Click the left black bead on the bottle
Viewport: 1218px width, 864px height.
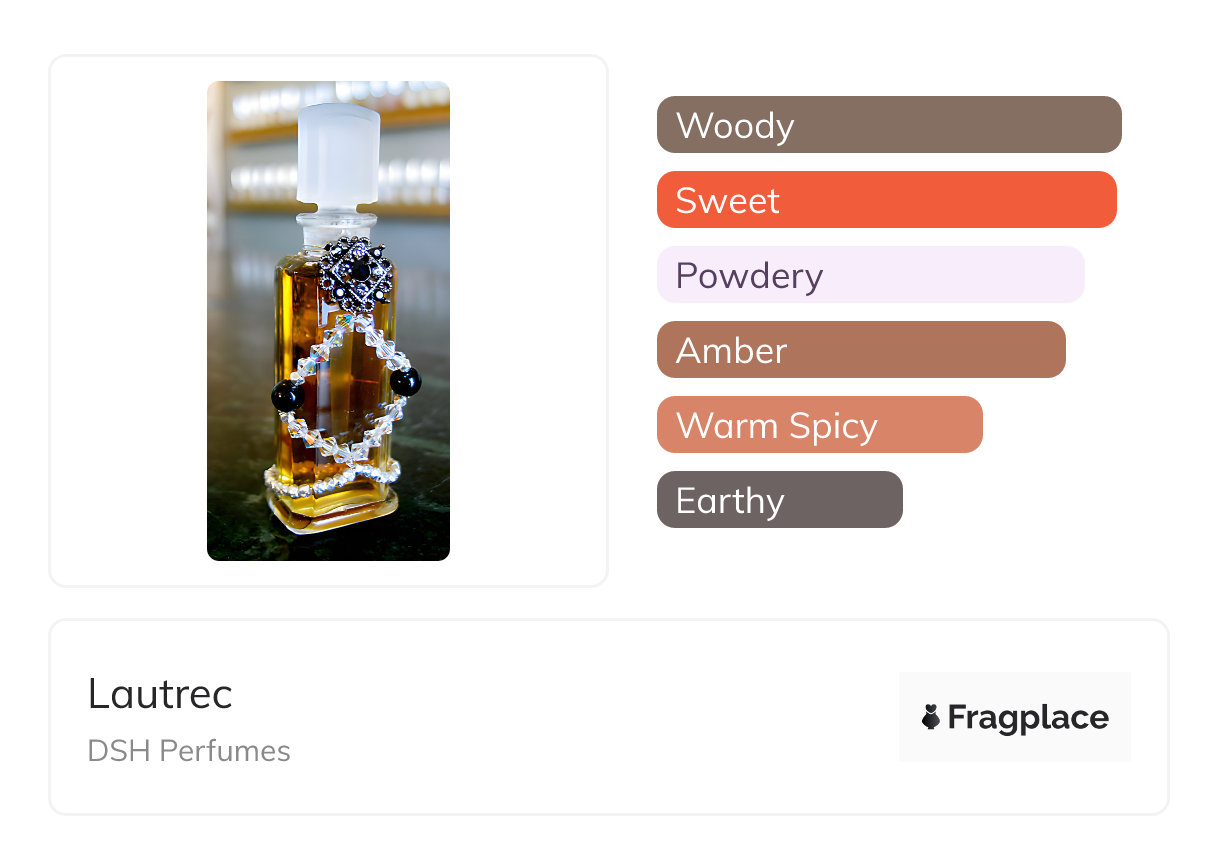pyautogui.click(x=289, y=396)
